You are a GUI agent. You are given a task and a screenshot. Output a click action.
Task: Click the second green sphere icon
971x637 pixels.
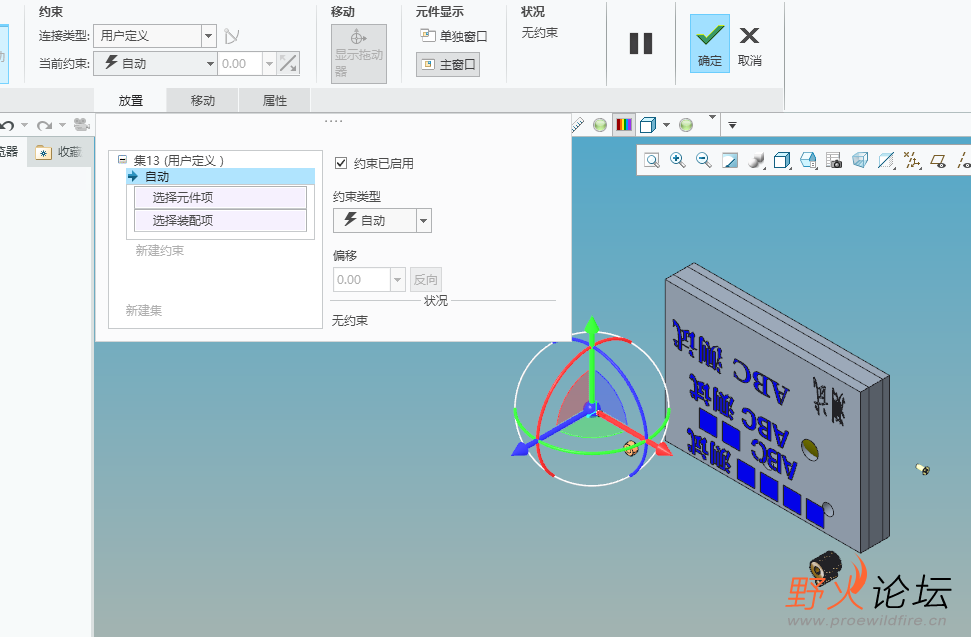[x=686, y=125]
